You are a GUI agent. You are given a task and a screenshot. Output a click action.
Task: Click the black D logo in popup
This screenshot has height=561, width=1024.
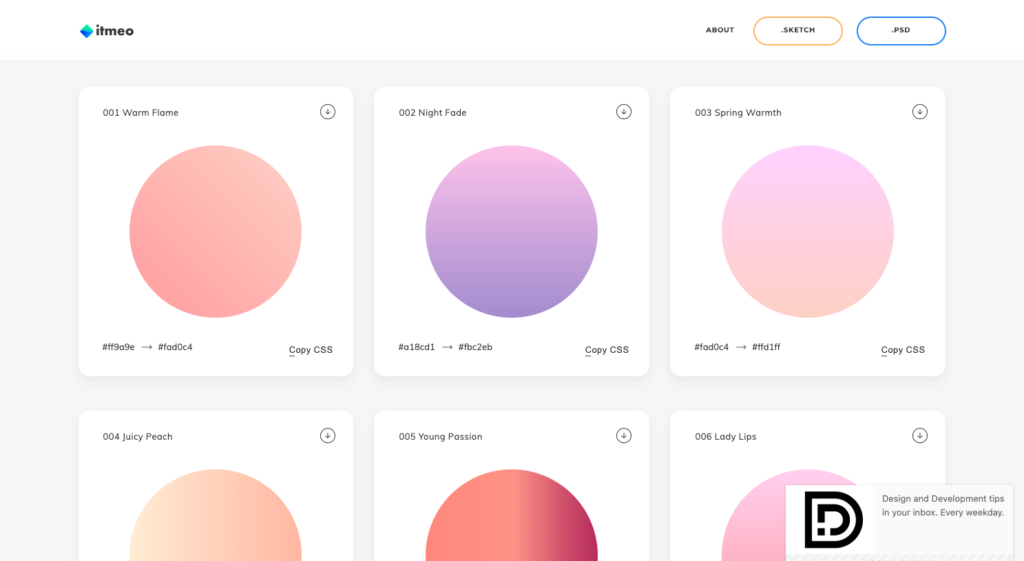[x=833, y=519]
